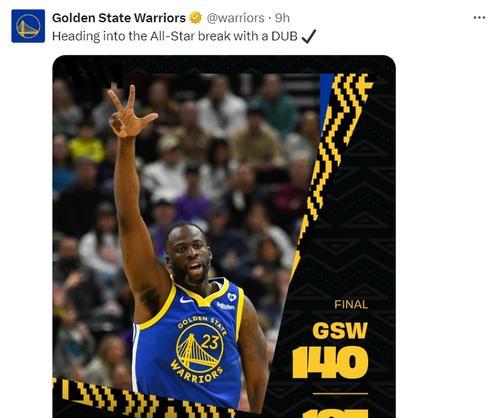Screen dimensions: 500x418
Task: Click the Rakuten sponsor patch
Action: (x=225, y=306)
